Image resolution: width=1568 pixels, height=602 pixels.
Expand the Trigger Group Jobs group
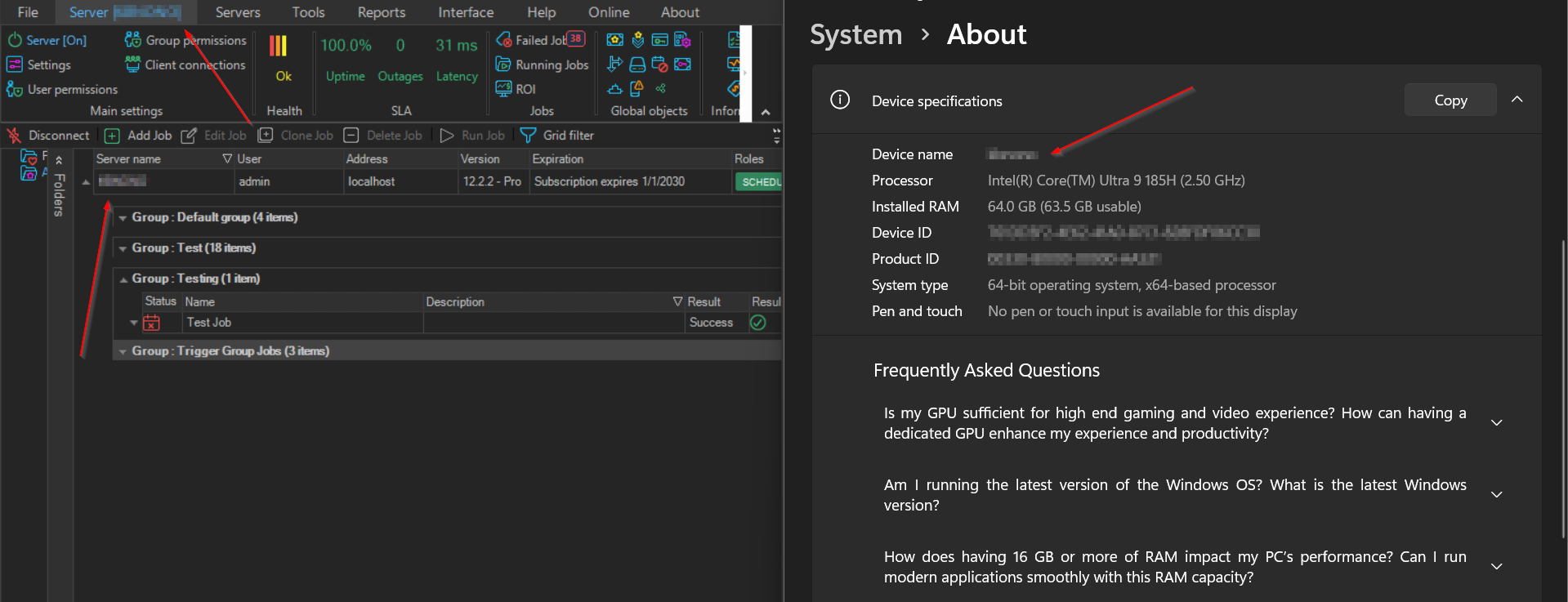coord(123,351)
